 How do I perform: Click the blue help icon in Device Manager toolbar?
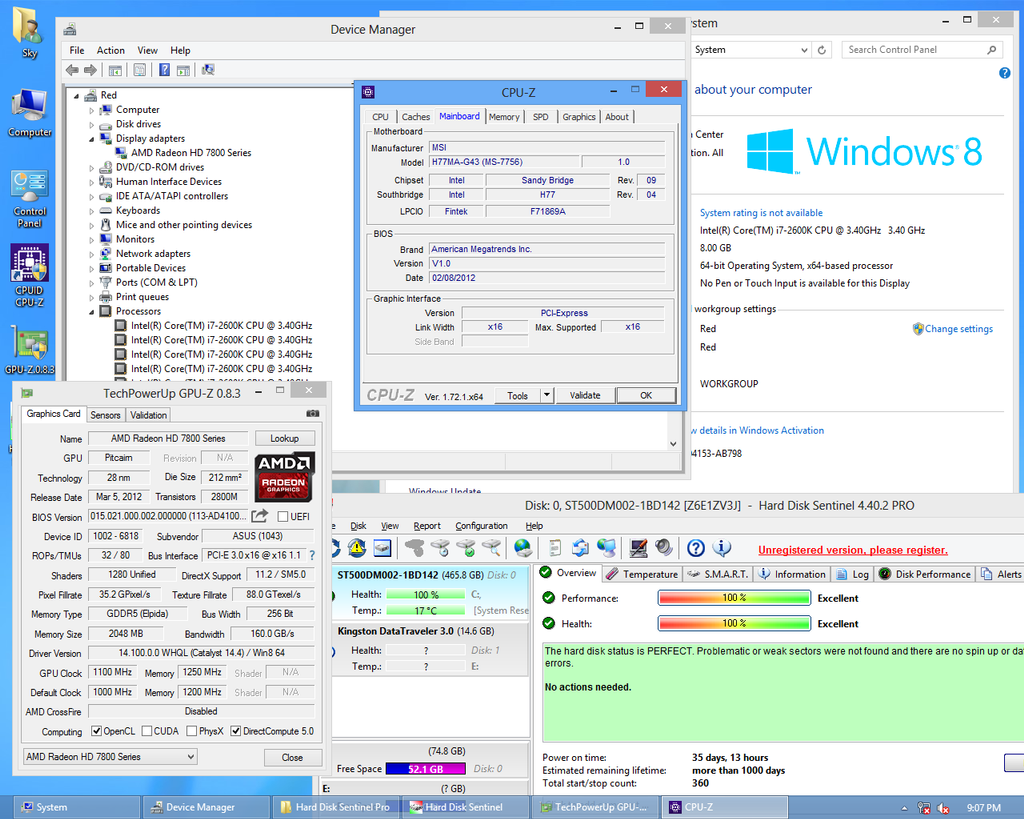162,70
